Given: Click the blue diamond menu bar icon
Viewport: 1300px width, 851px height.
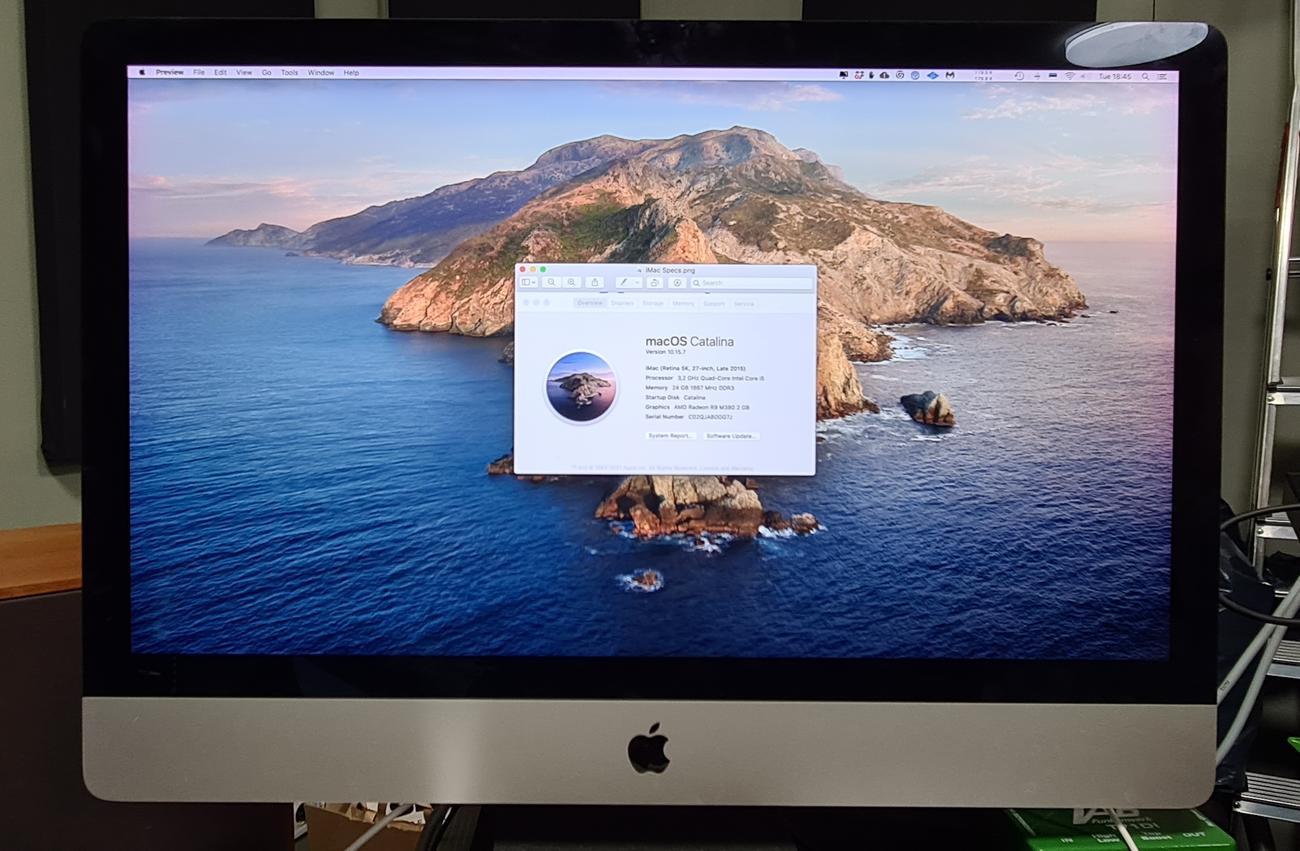Looking at the screenshot, I should [932, 75].
